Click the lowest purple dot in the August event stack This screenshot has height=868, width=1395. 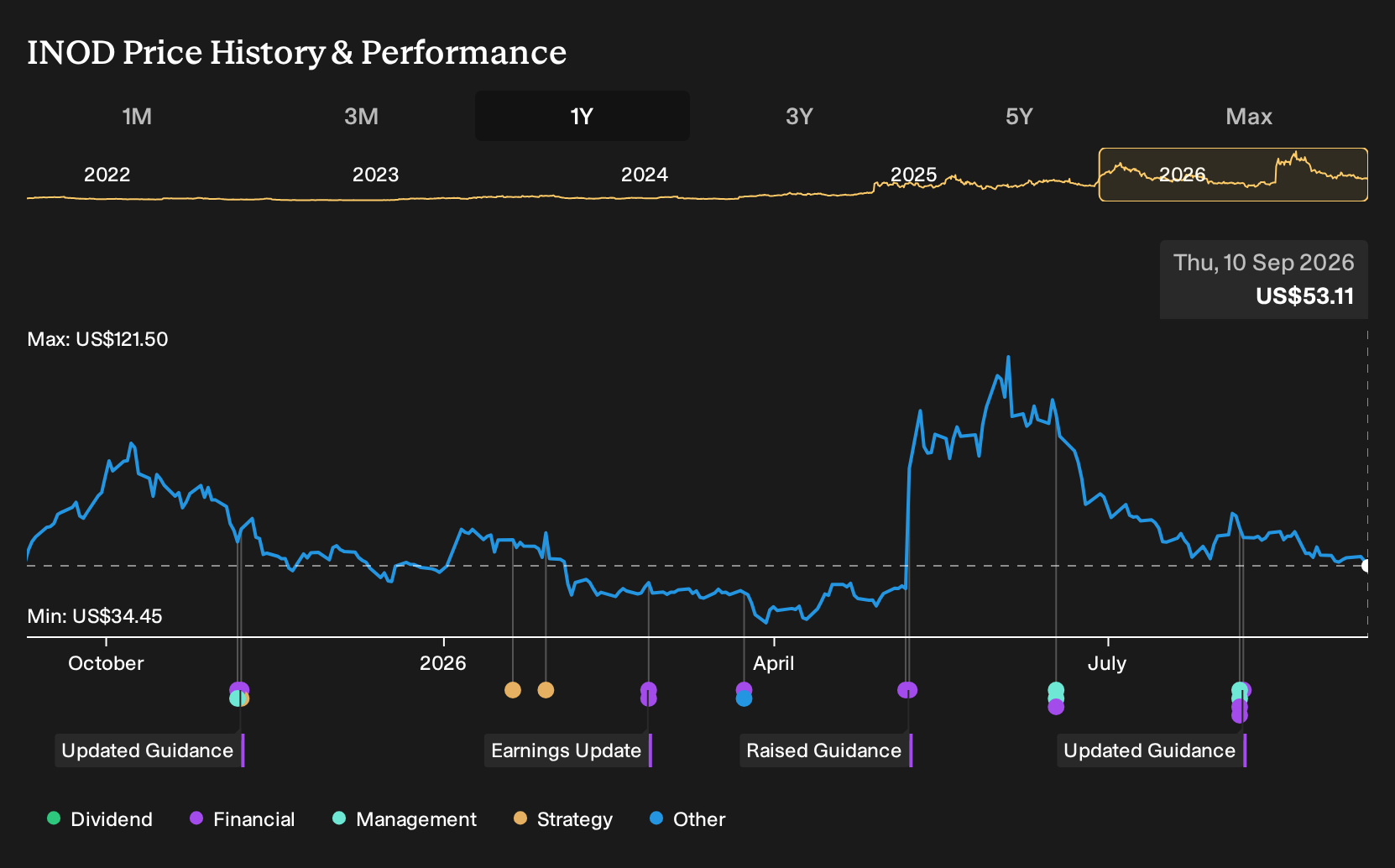click(x=1240, y=715)
